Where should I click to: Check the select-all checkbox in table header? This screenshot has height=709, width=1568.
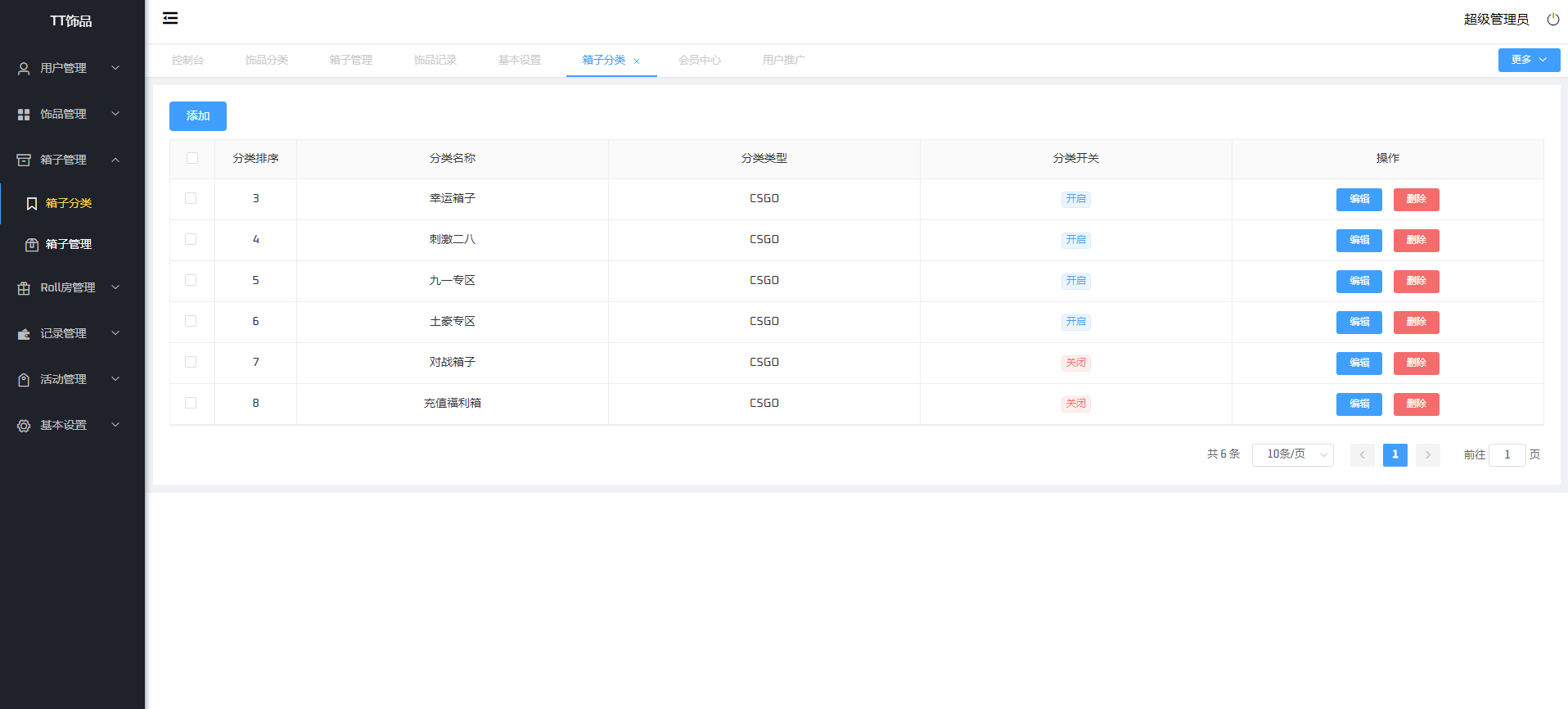[x=192, y=158]
